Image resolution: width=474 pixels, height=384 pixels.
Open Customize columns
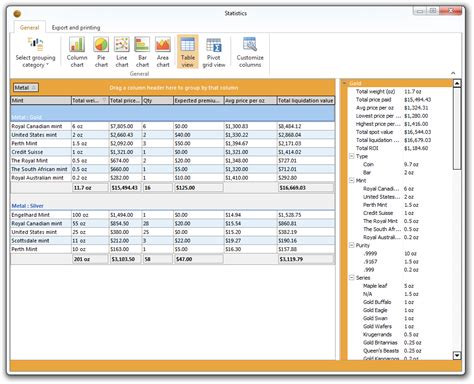(x=250, y=52)
